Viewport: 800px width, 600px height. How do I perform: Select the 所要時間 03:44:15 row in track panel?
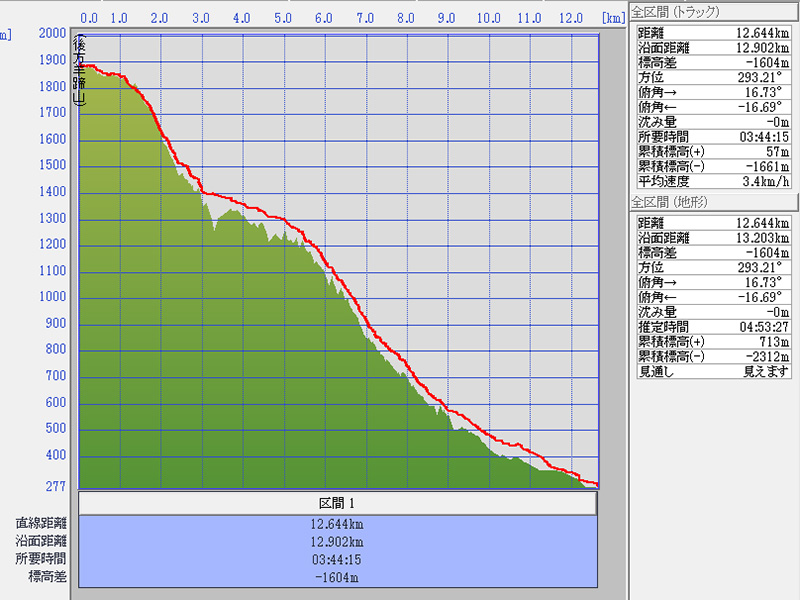[714, 136]
